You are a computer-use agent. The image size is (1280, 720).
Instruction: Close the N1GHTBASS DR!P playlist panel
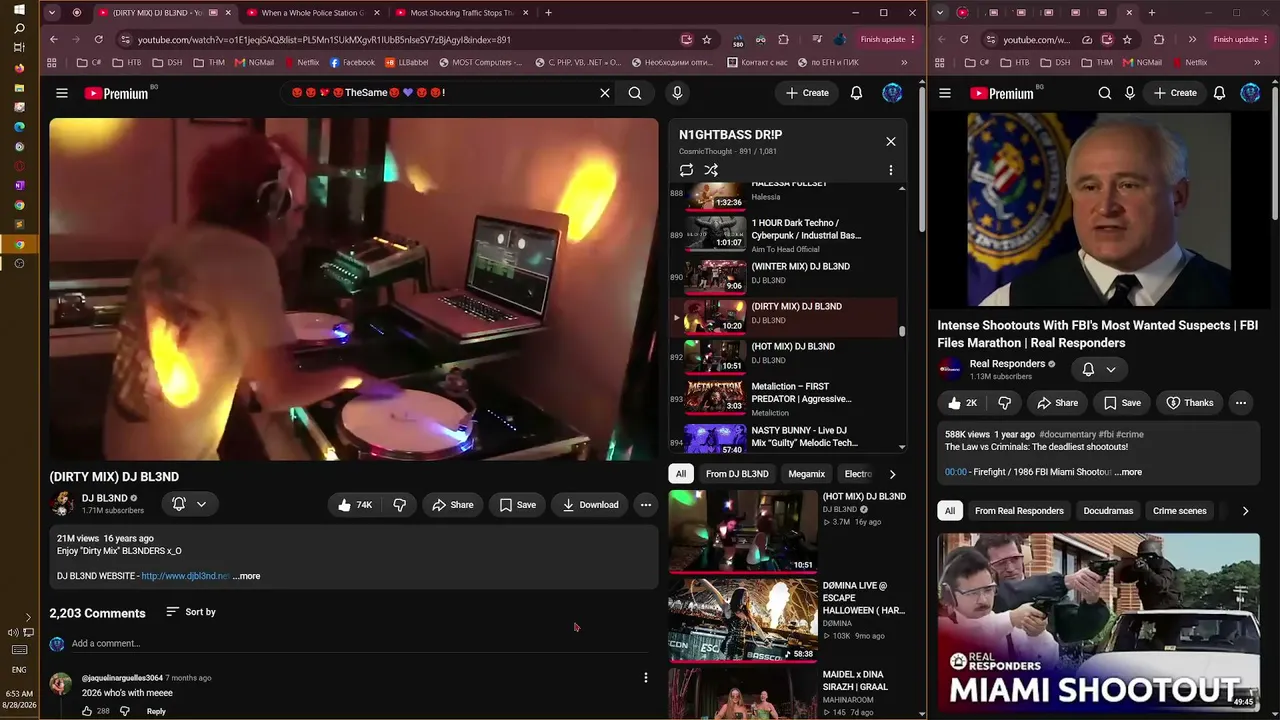(x=891, y=141)
